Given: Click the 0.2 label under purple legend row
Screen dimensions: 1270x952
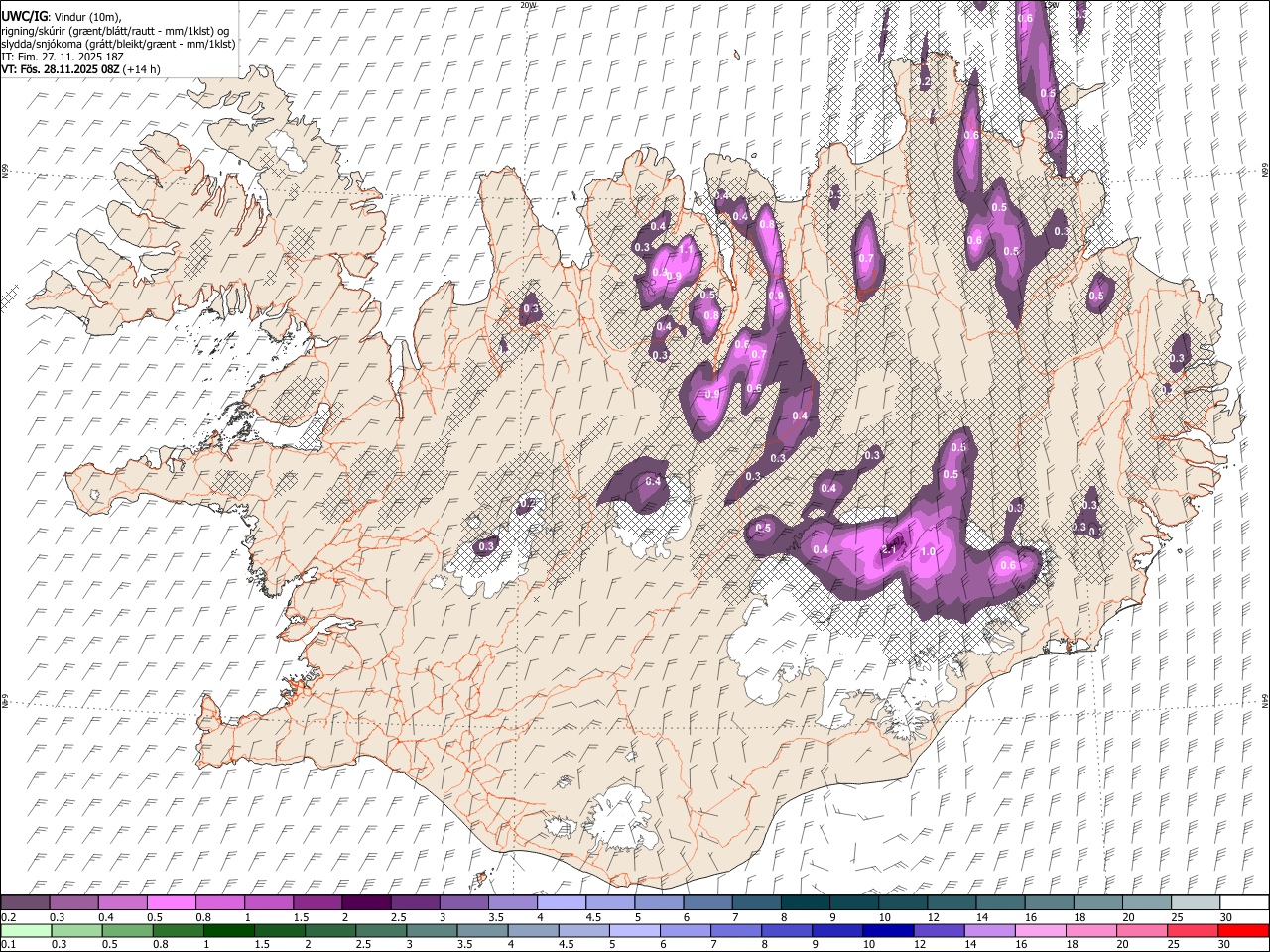Looking at the screenshot, I should pyautogui.click(x=9, y=917).
